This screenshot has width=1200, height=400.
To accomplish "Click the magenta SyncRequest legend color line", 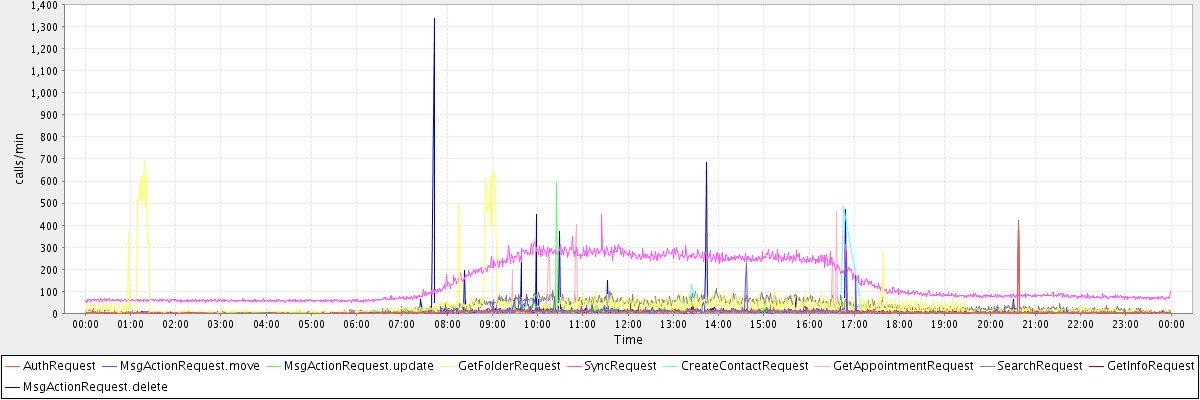I will (x=576, y=366).
